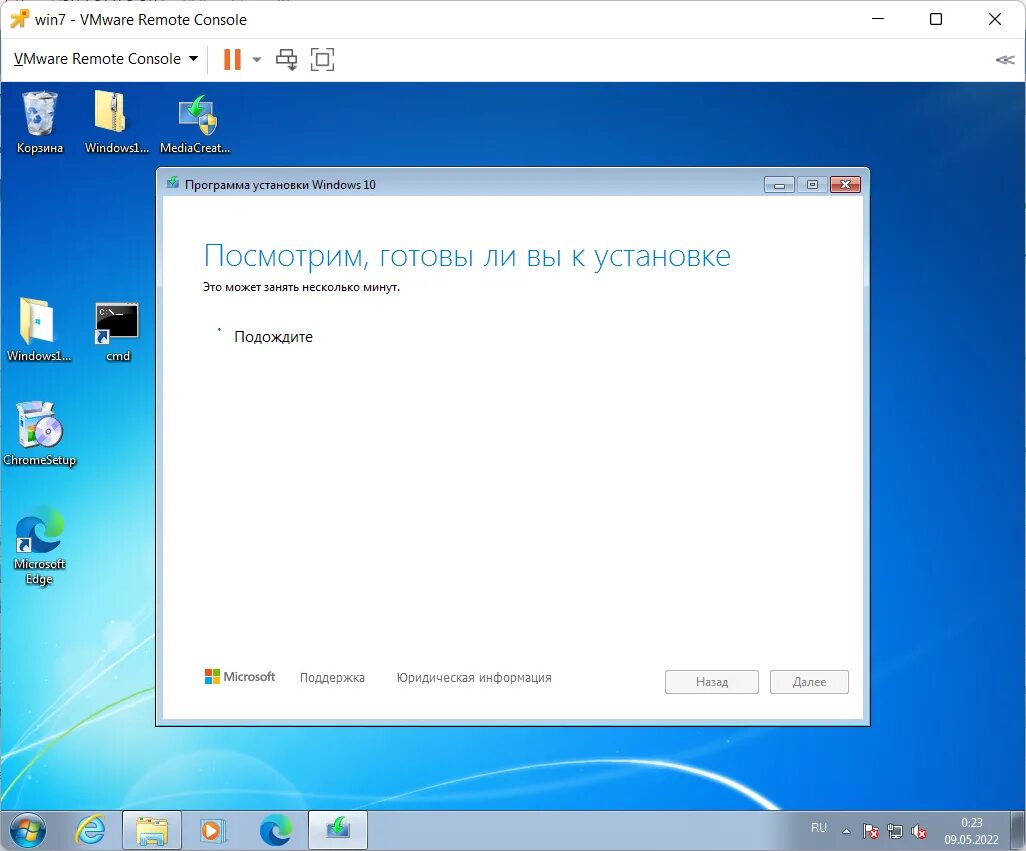This screenshot has width=1026, height=851.
Task: Open the muted volume tray icon
Action: coord(919,831)
